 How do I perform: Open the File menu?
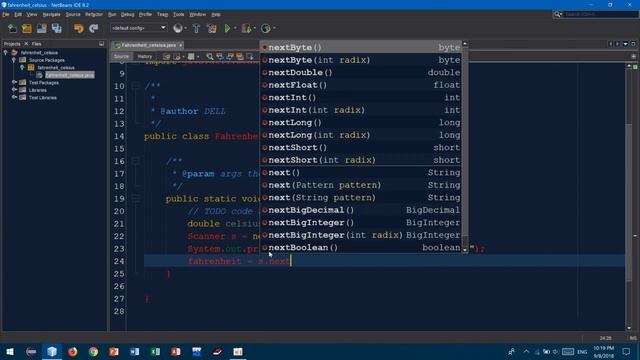[6, 14]
